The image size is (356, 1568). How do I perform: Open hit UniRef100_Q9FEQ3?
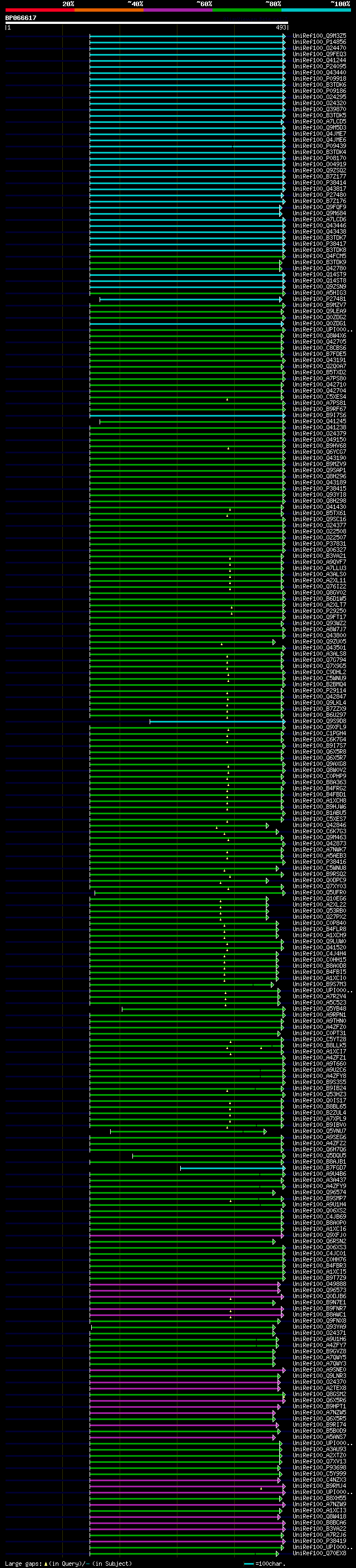(319, 54)
